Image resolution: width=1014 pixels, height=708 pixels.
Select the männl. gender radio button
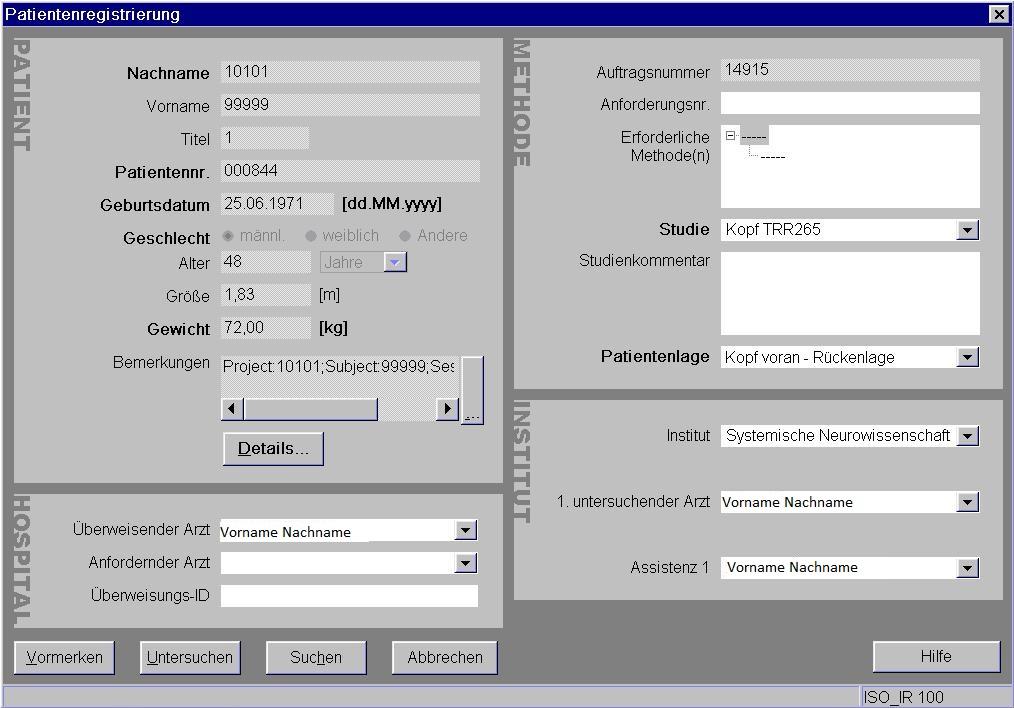tap(228, 236)
